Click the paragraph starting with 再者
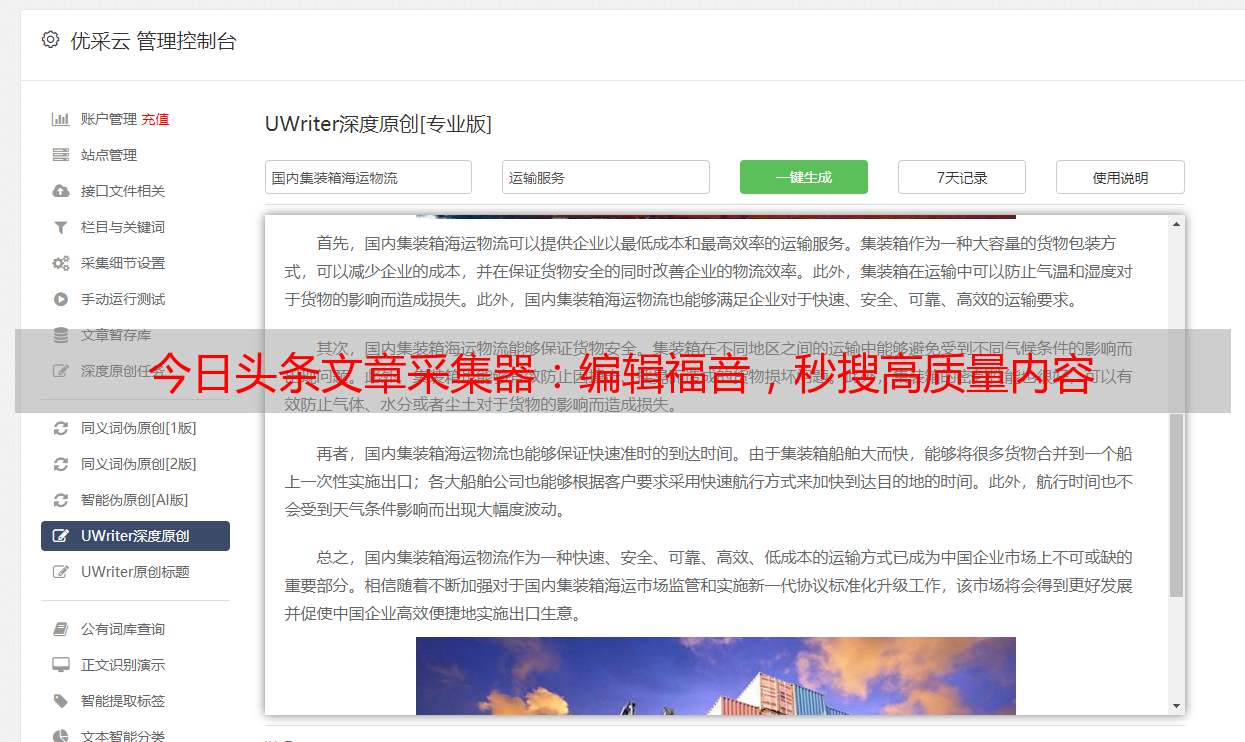The width and height of the screenshot is (1245, 742). 709,481
